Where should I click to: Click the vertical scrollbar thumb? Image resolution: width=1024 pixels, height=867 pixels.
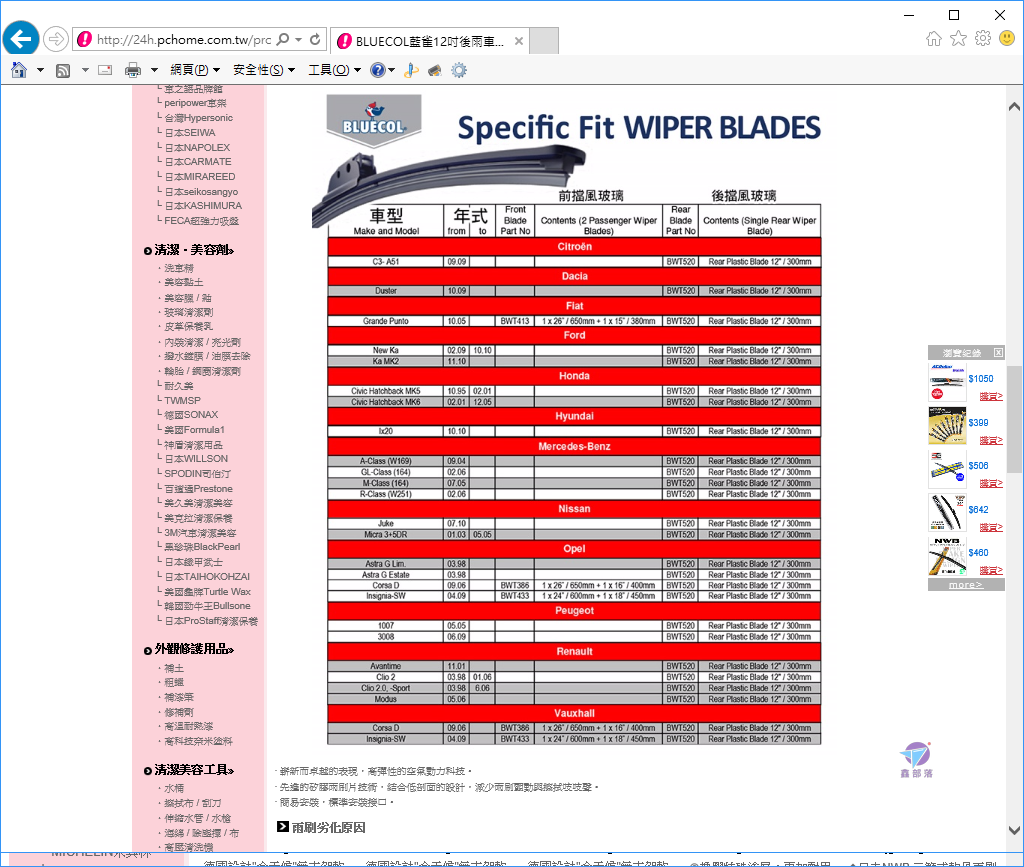coord(1014,419)
